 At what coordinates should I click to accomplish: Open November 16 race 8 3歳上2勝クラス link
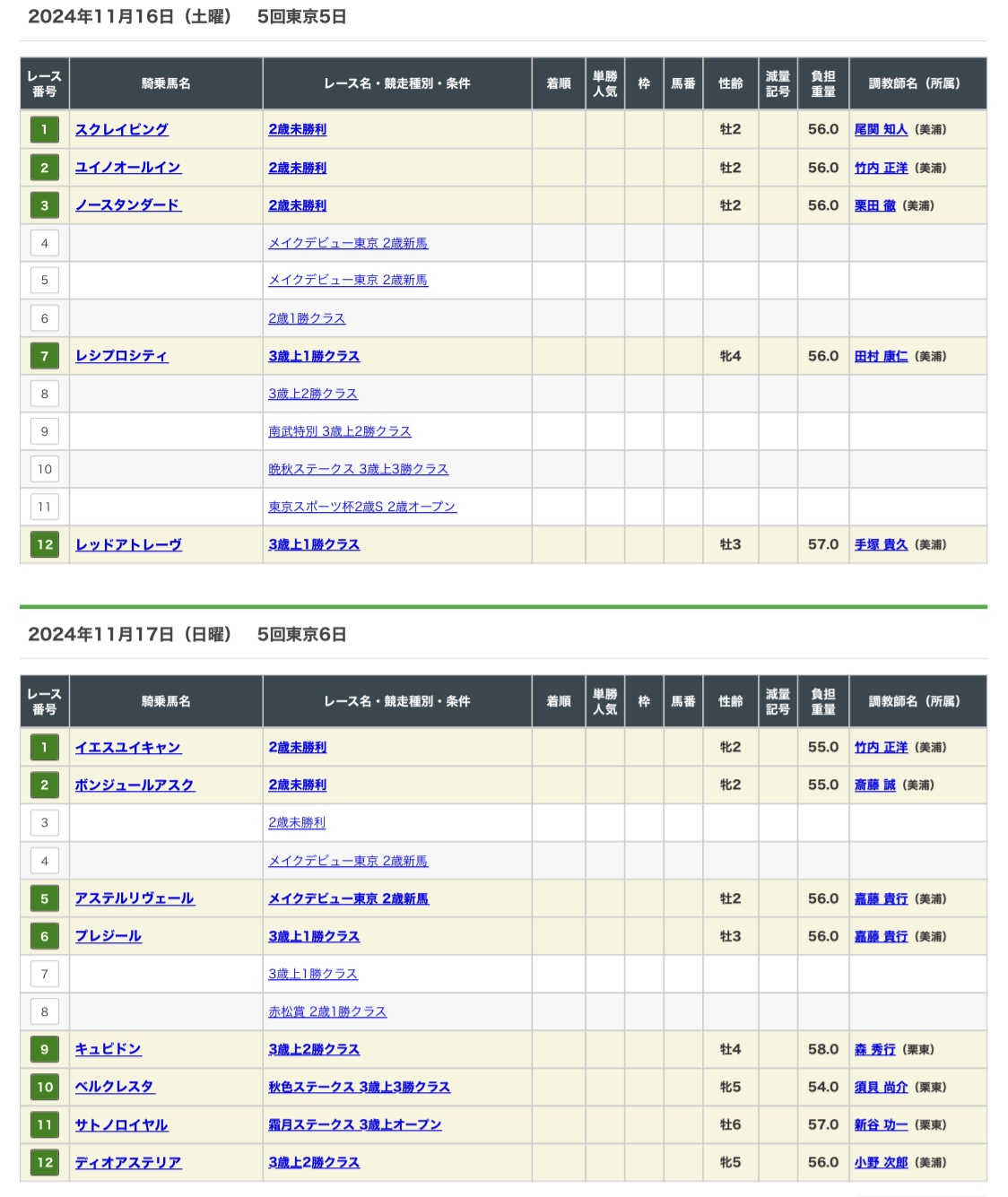(x=313, y=394)
